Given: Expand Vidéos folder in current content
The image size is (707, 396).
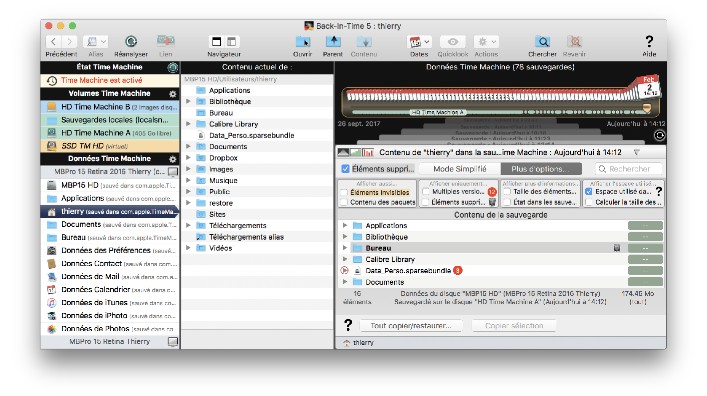Looking at the screenshot, I should tap(188, 248).
